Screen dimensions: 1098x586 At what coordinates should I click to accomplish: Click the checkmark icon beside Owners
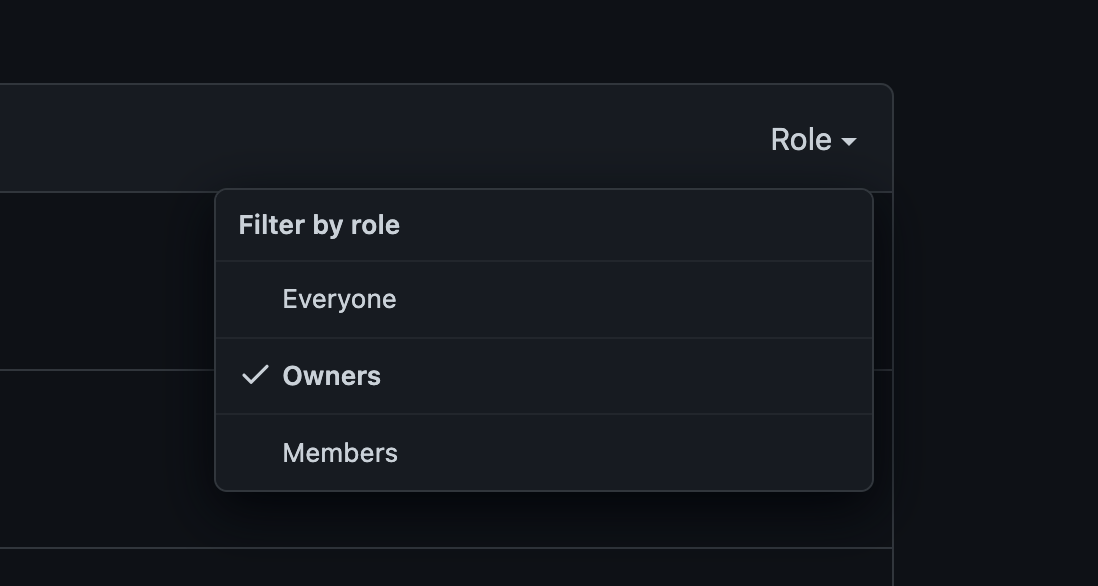click(x=256, y=375)
